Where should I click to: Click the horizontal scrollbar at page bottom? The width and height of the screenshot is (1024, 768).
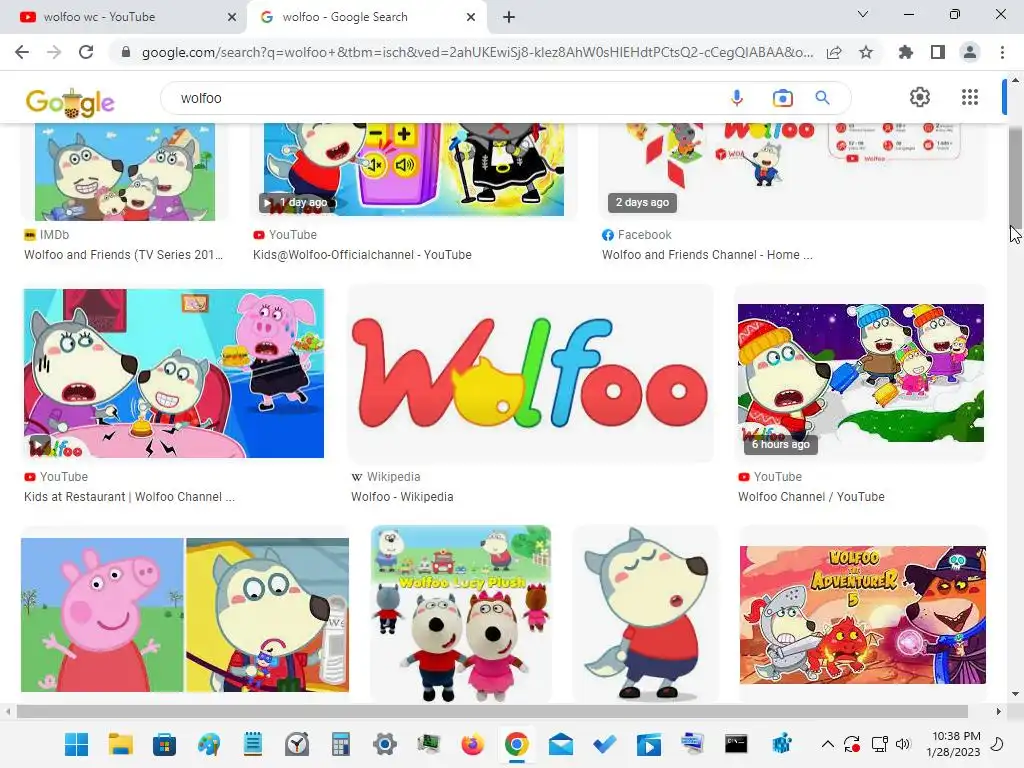point(492,711)
